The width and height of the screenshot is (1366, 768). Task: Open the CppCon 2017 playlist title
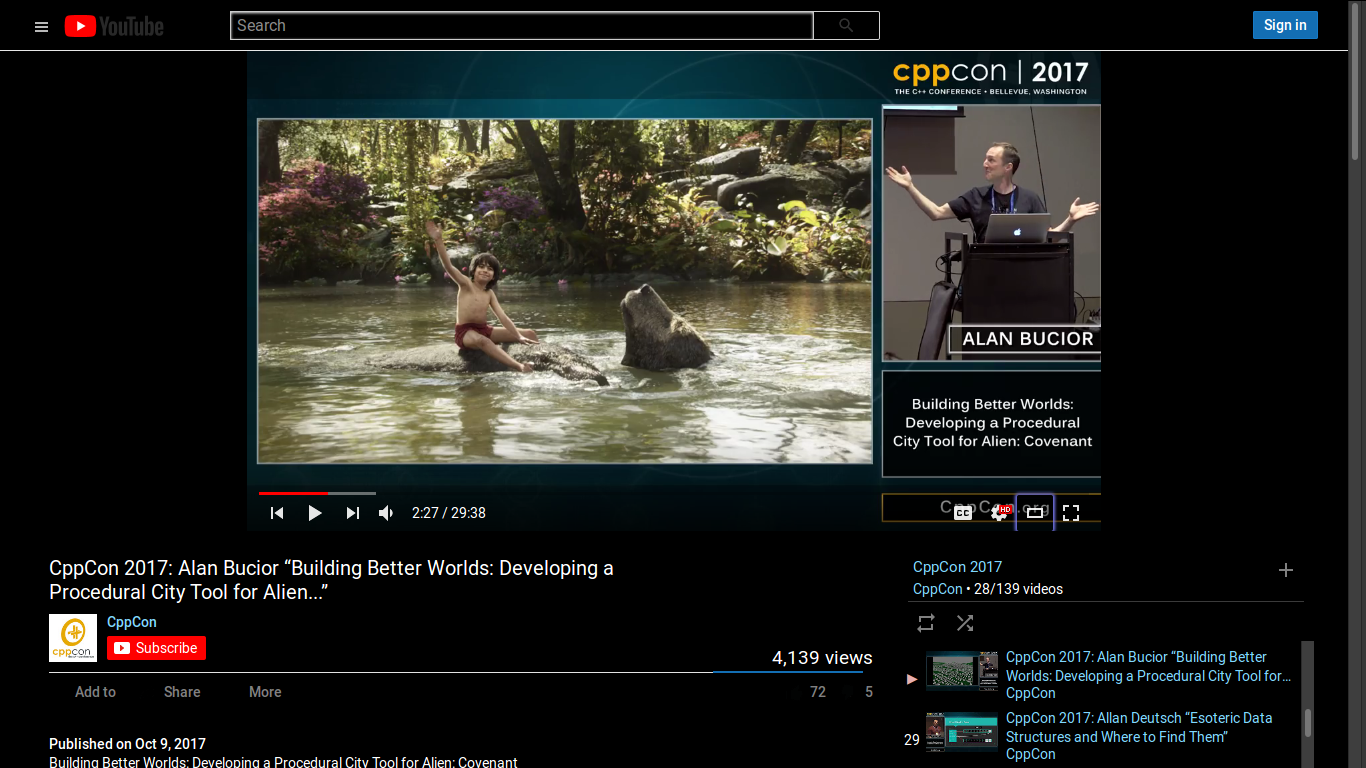(x=957, y=567)
